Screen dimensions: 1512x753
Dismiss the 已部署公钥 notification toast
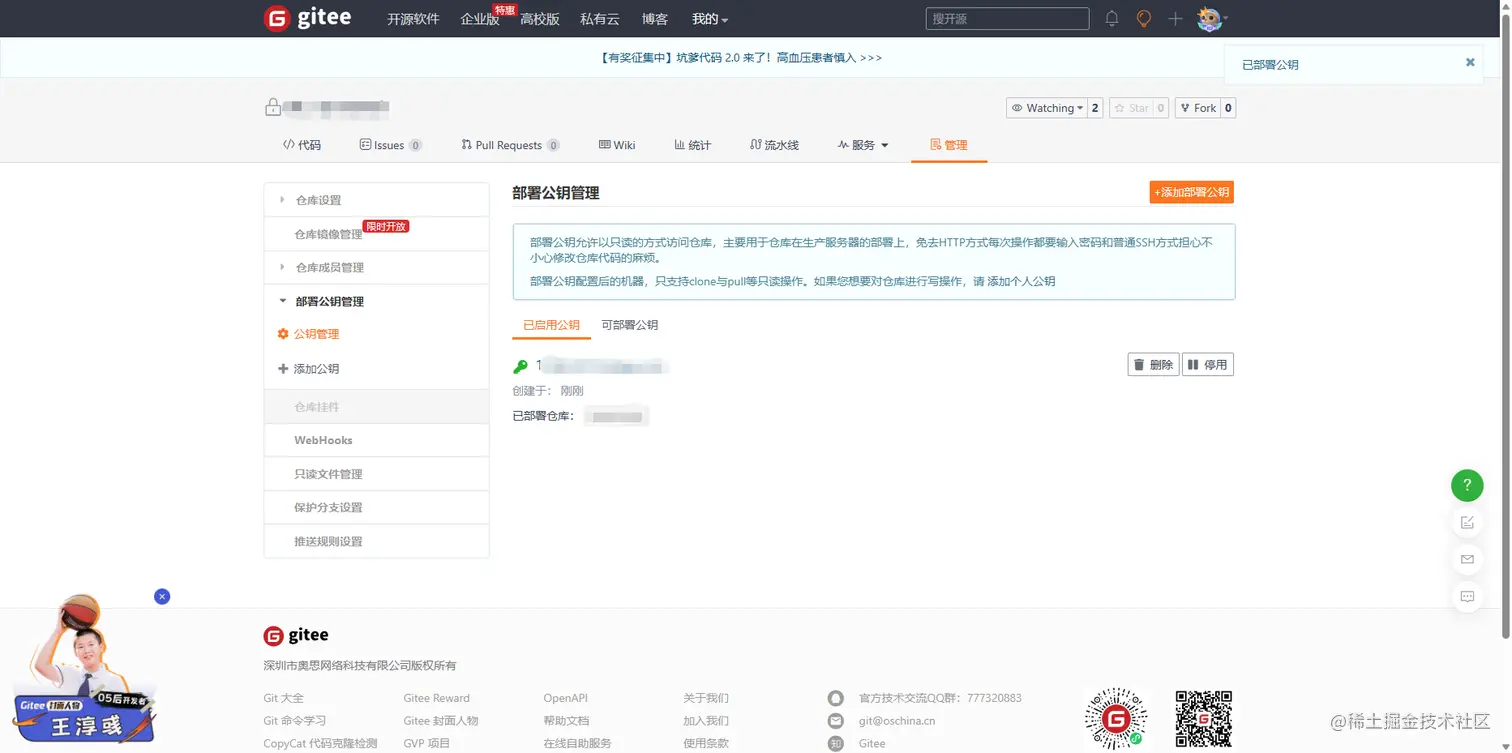[x=1470, y=62]
